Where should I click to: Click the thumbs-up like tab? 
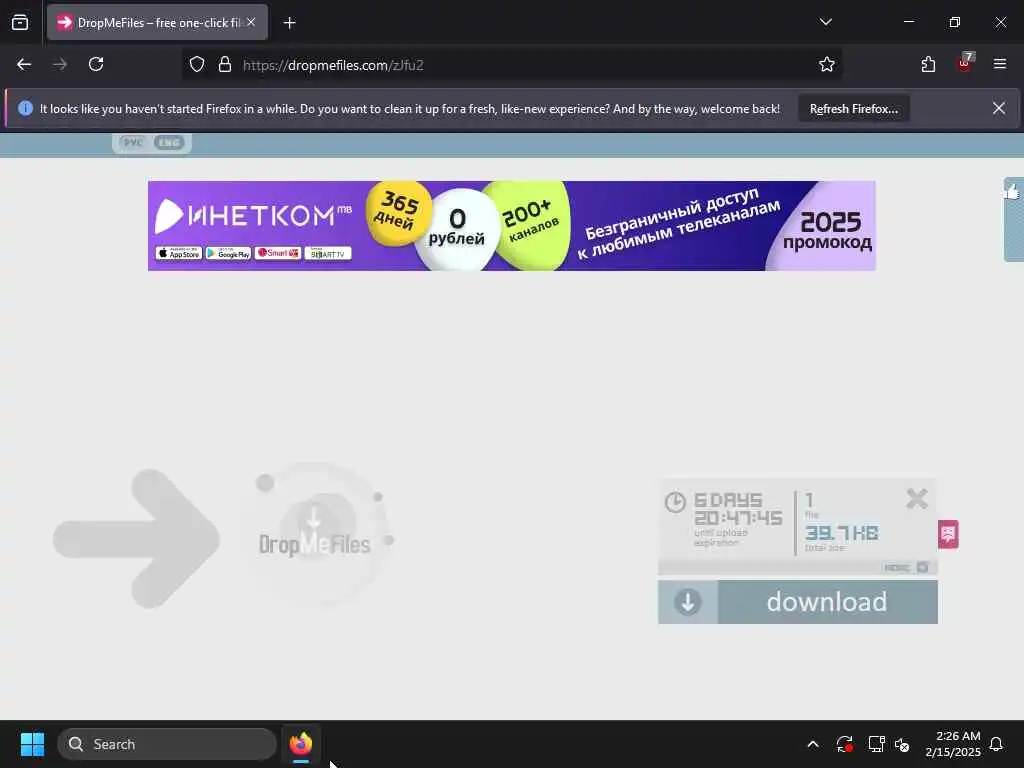pos(1014,218)
